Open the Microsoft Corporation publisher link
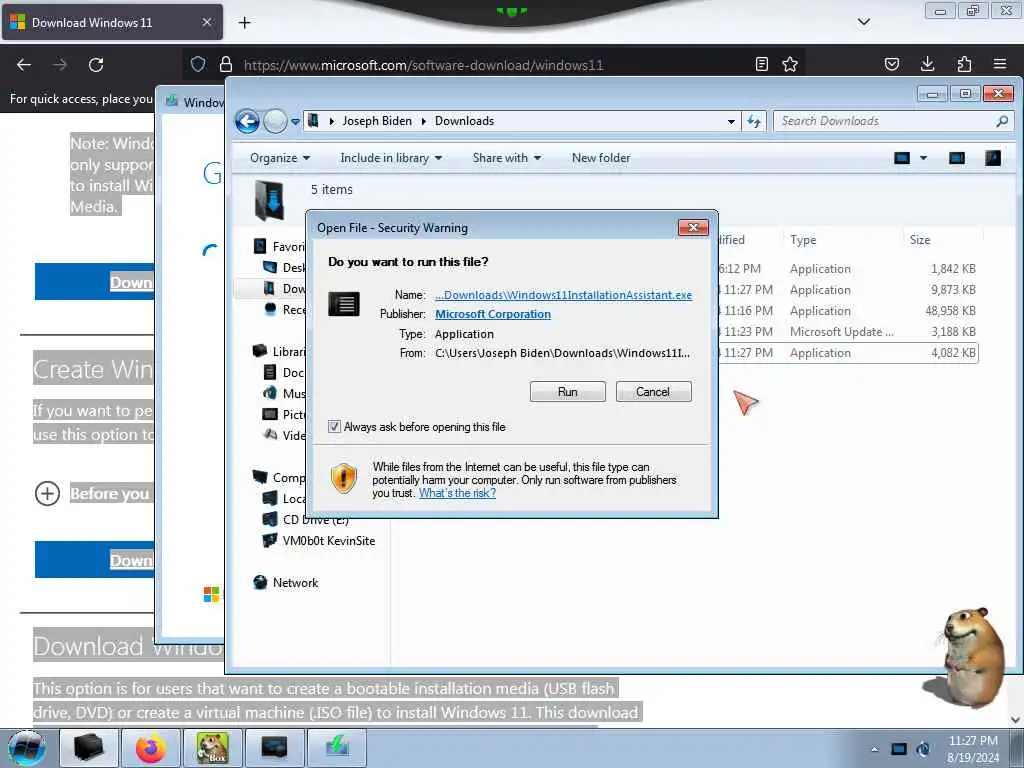The width and height of the screenshot is (1024, 768). point(493,314)
